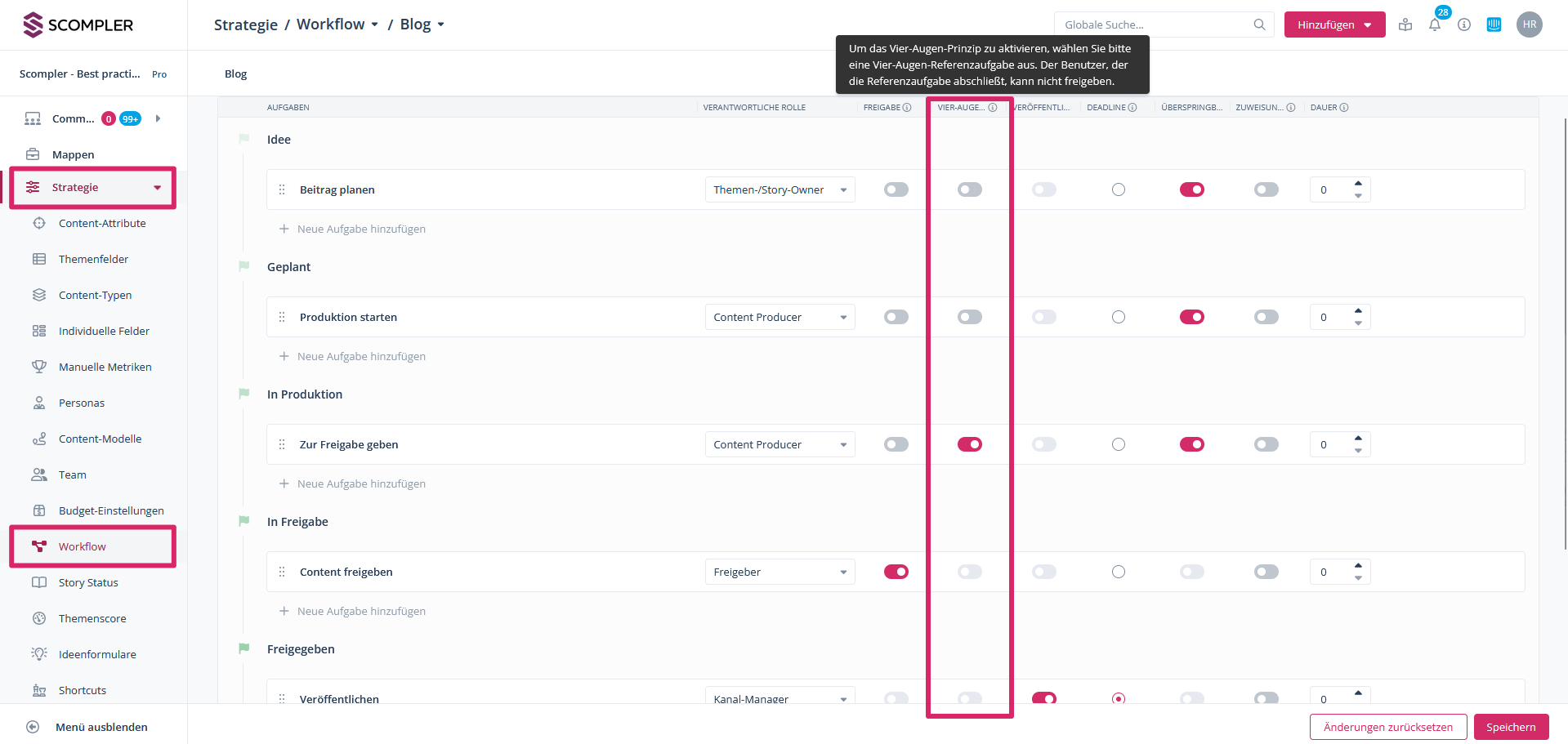Enable Freigabe toggle for Beitrag planen

(x=896, y=189)
